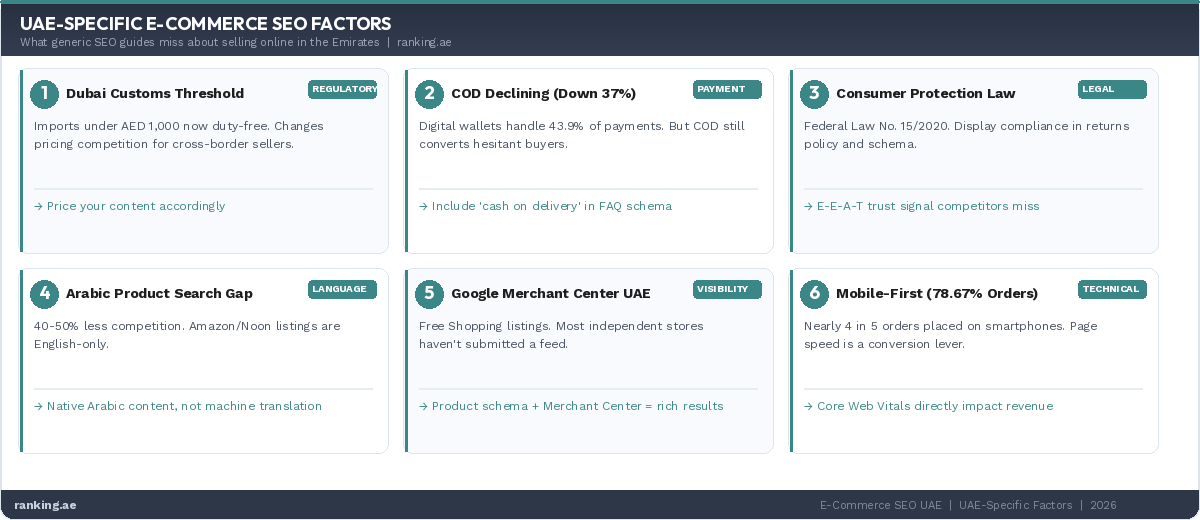Open 'Product schema + Merchant Center' tip
Image resolution: width=1200 pixels, height=520 pixels.
pos(571,406)
